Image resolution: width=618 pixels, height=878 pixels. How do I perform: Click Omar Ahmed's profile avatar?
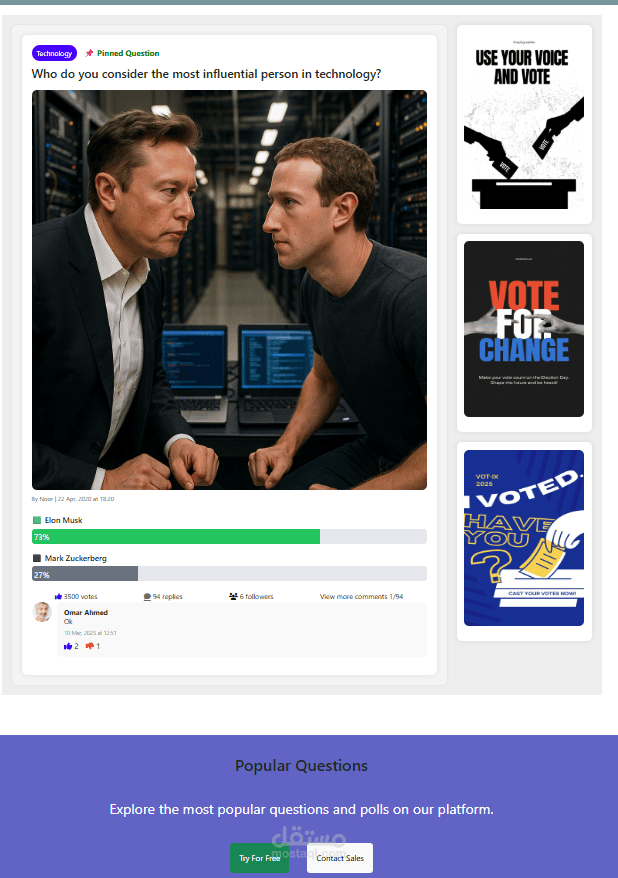[42, 612]
